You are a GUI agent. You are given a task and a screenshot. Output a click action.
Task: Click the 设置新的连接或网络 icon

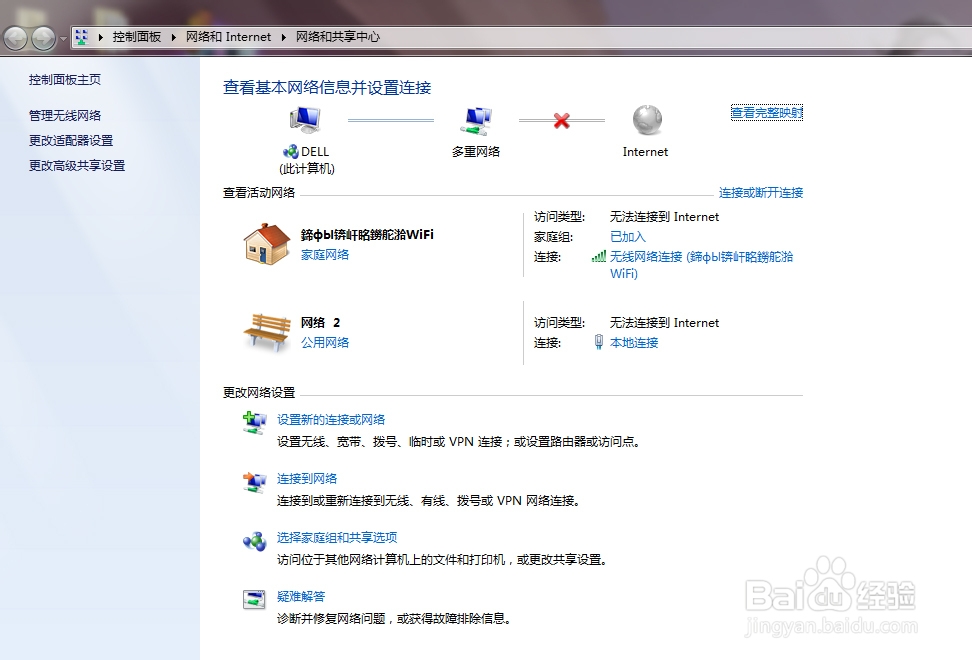pos(254,424)
